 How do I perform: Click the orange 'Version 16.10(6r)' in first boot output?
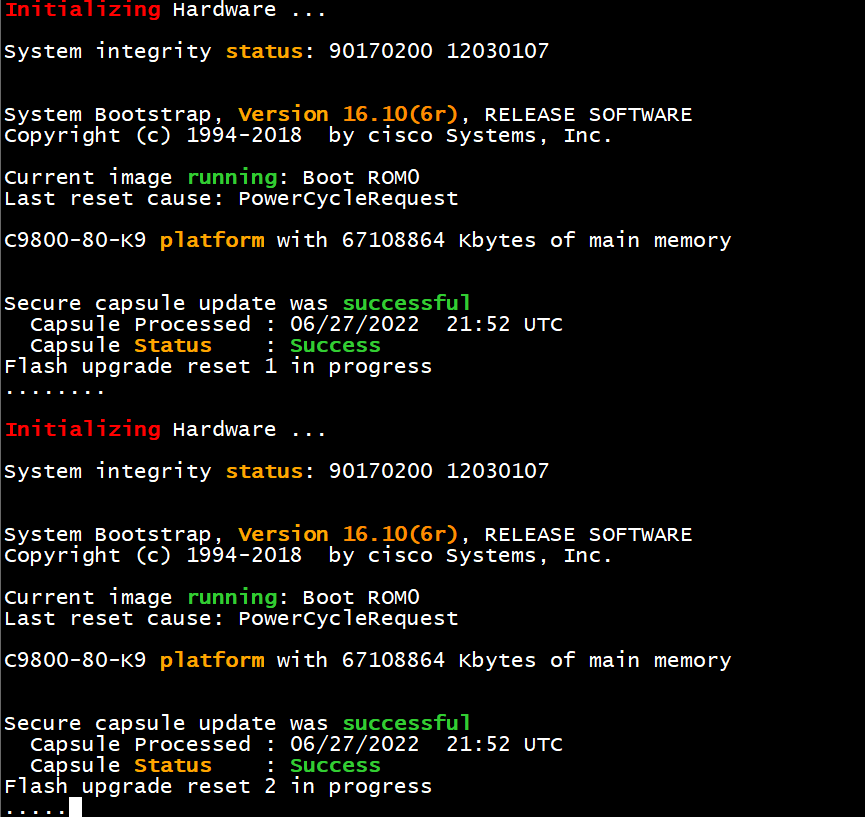(x=347, y=114)
